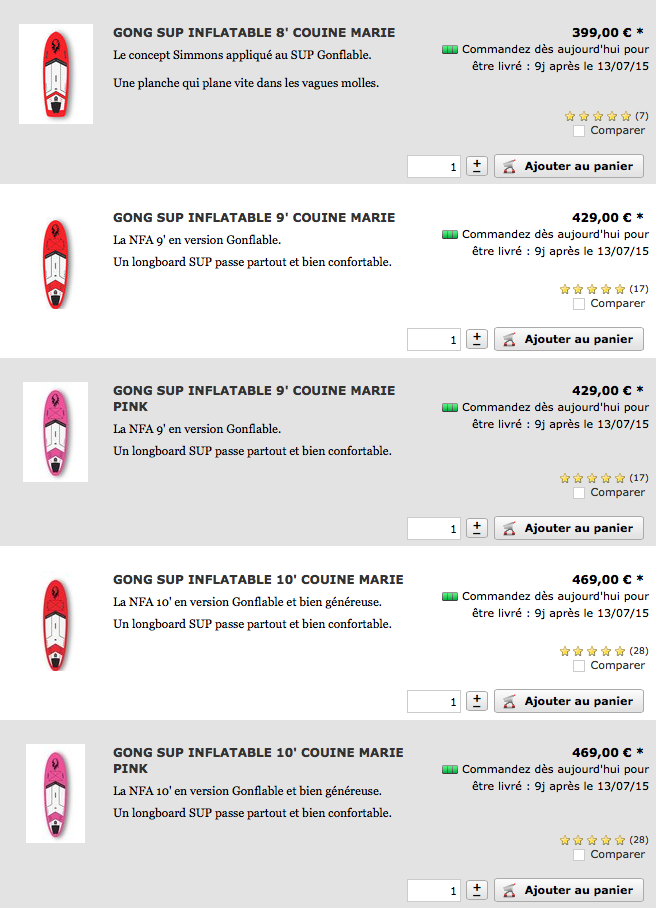Check Comparer for the 8' Couine Marie
The width and height of the screenshot is (657, 908).
579,131
